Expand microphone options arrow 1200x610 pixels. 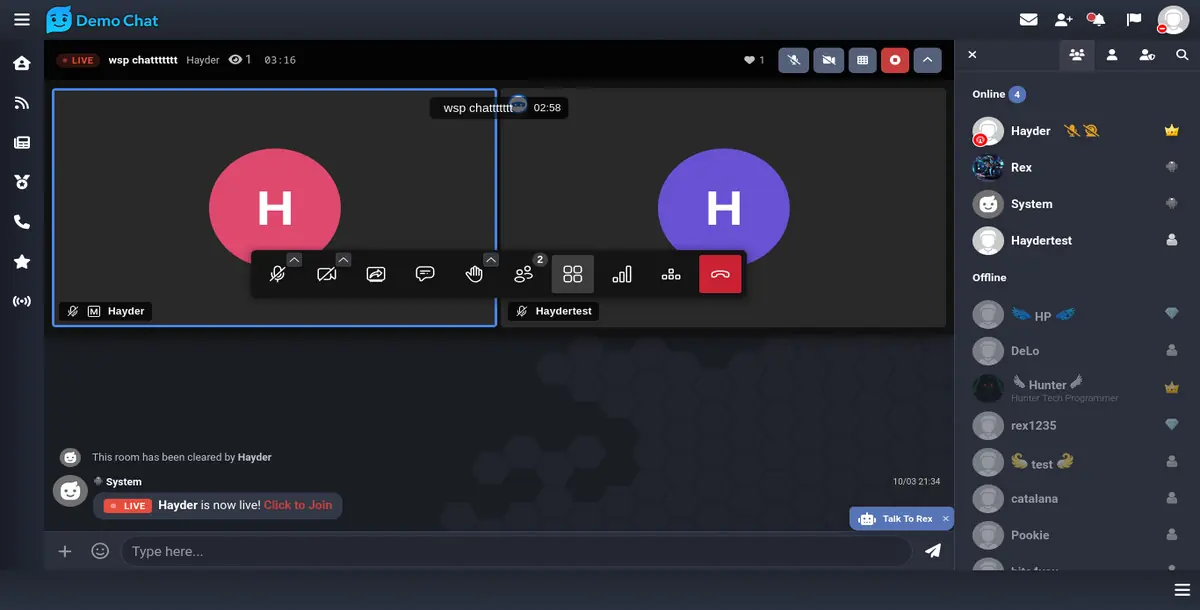point(294,260)
